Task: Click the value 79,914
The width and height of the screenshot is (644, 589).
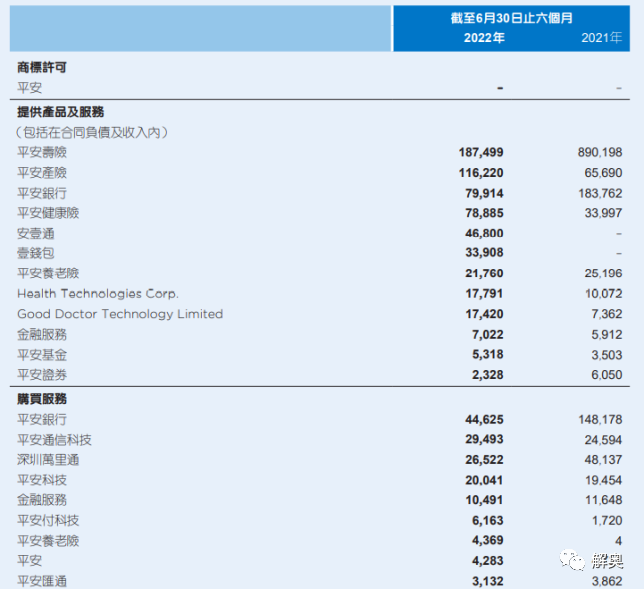Action: (484, 193)
